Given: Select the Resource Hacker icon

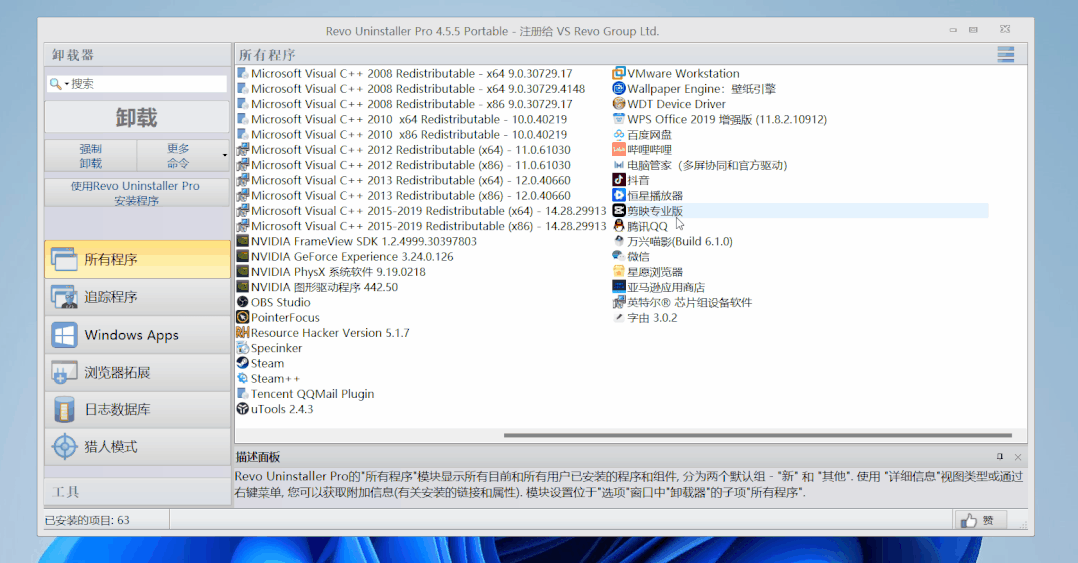Looking at the screenshot, I should [242, 332].
